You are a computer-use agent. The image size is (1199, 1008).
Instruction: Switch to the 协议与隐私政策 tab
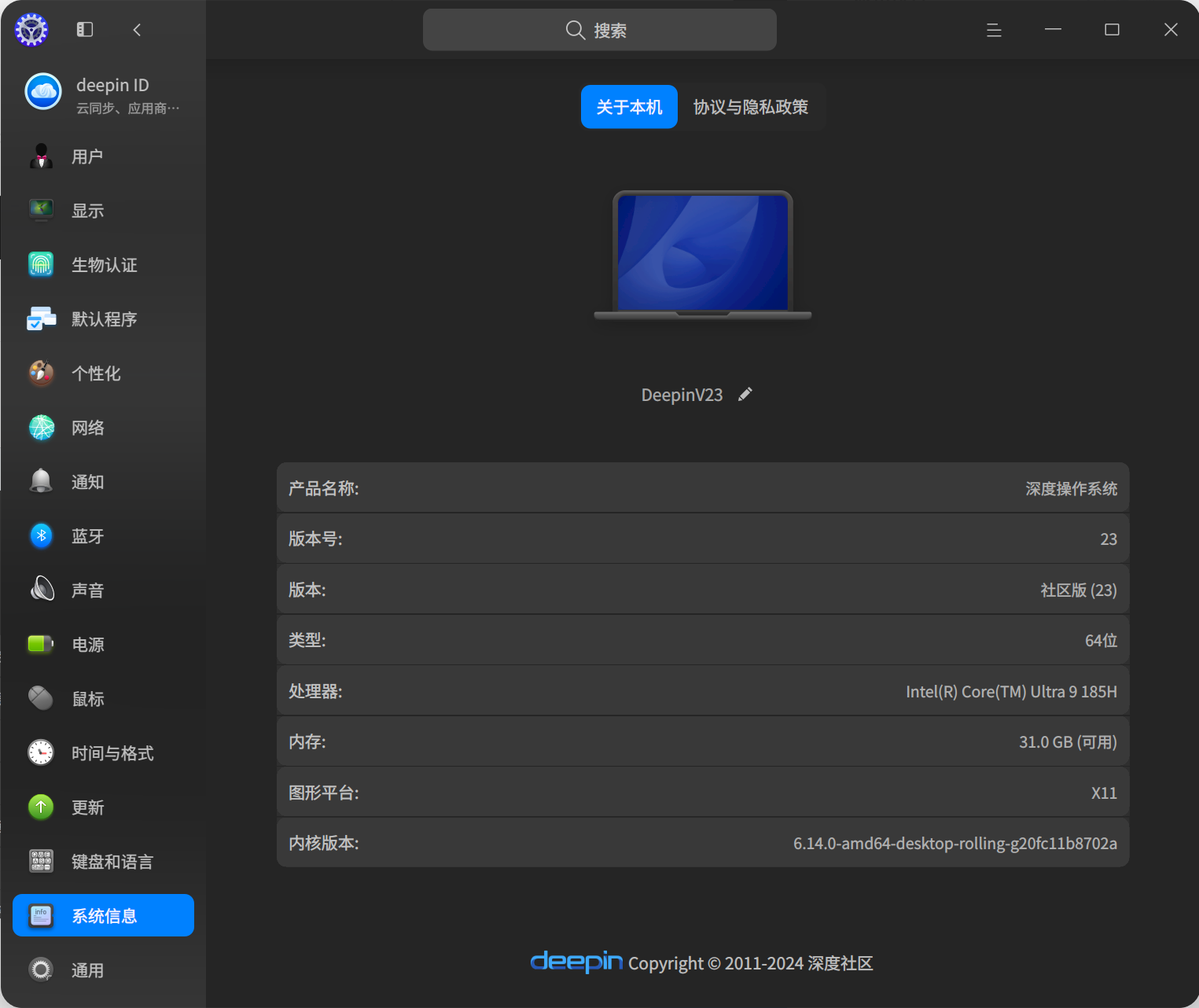[x=751, y=107]
